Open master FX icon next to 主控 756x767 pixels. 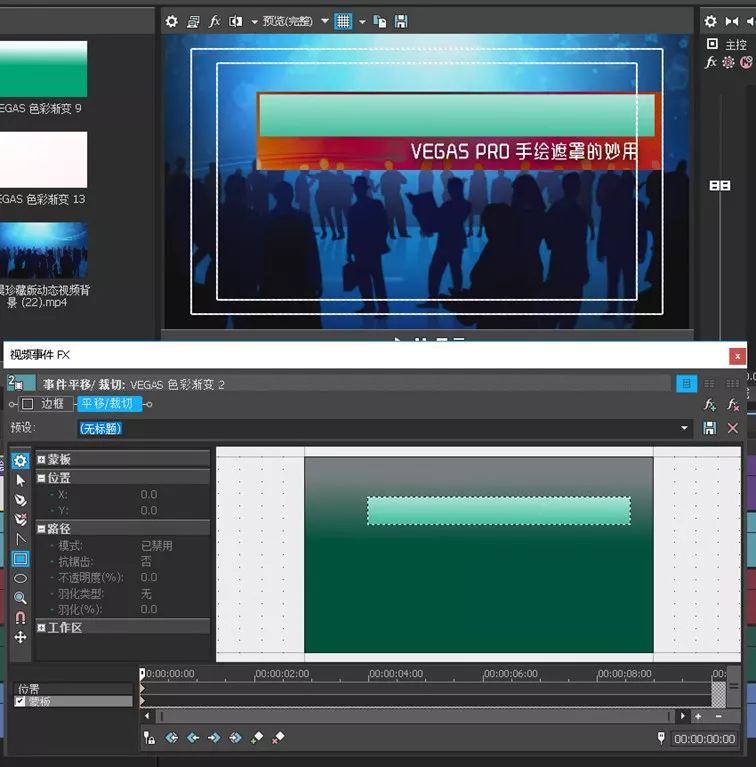(711, 62)
